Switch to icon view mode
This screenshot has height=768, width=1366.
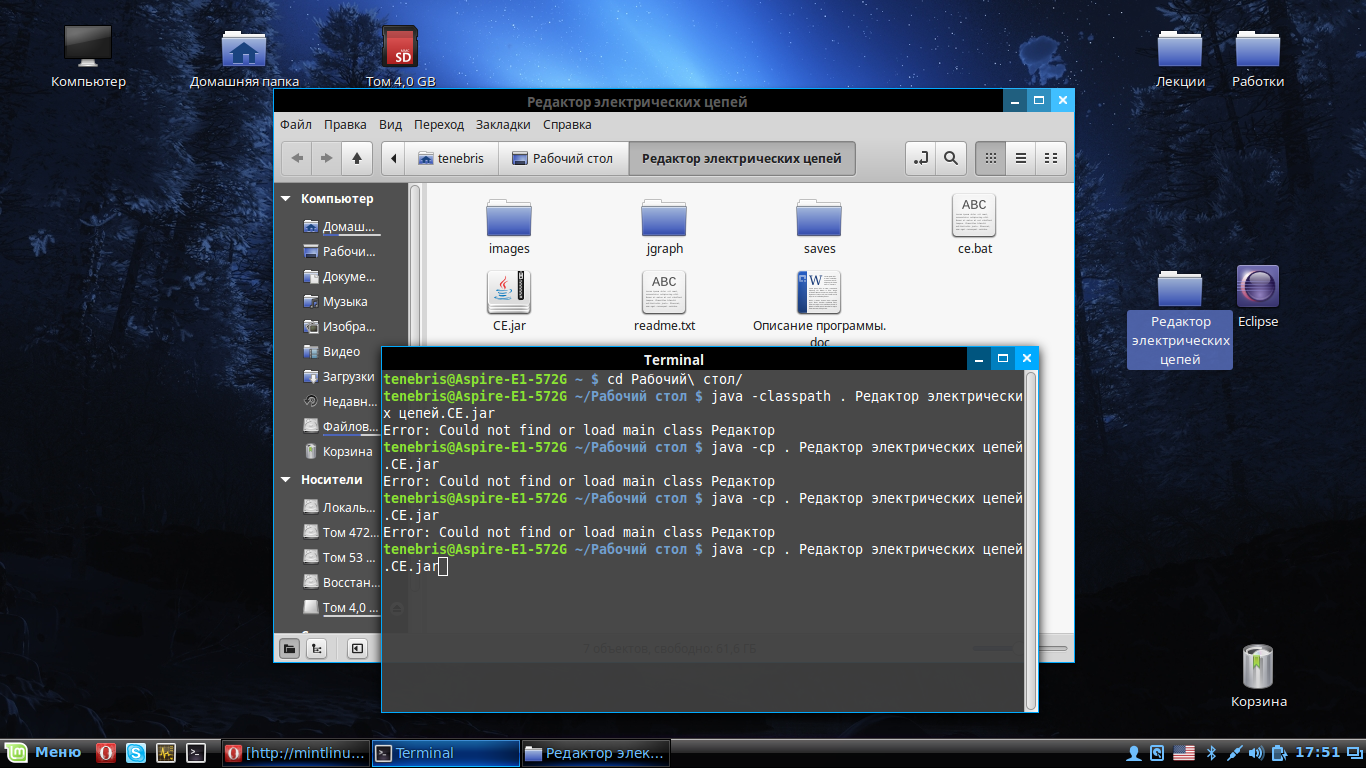(x=990, y=158)
